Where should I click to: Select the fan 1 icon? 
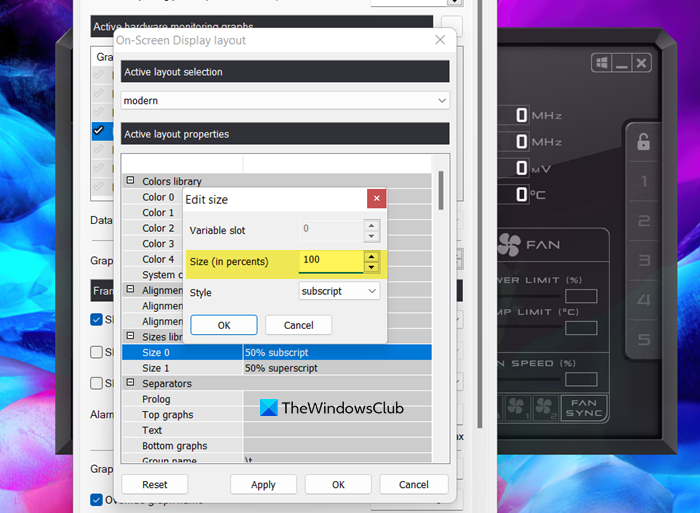pos(516,407)
